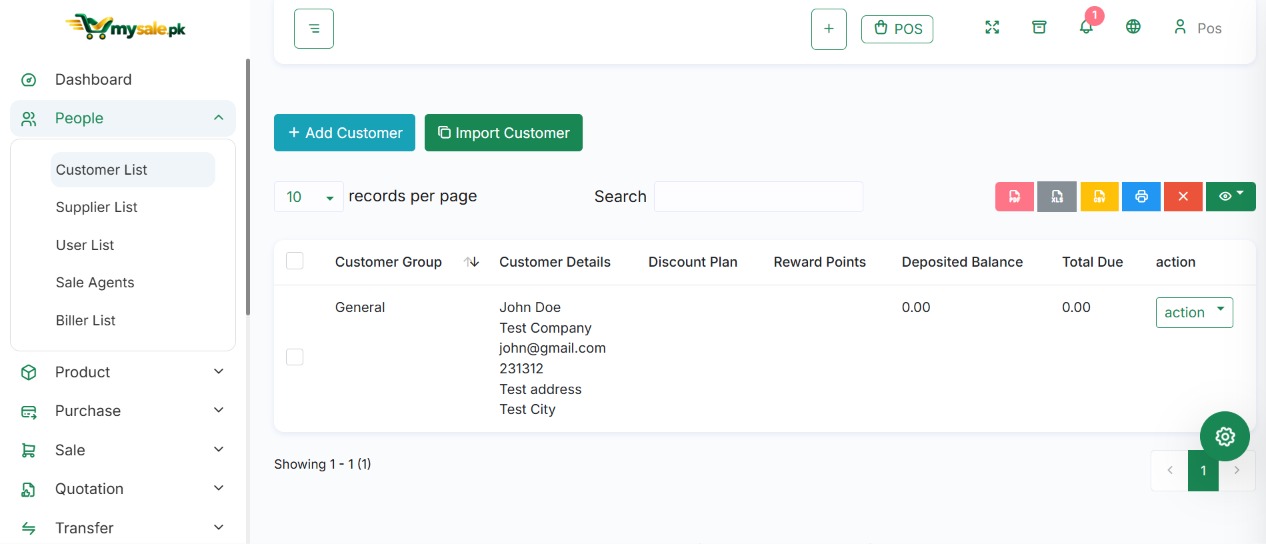
Task: Click the Purchase card icon
Action: [29, 411]
